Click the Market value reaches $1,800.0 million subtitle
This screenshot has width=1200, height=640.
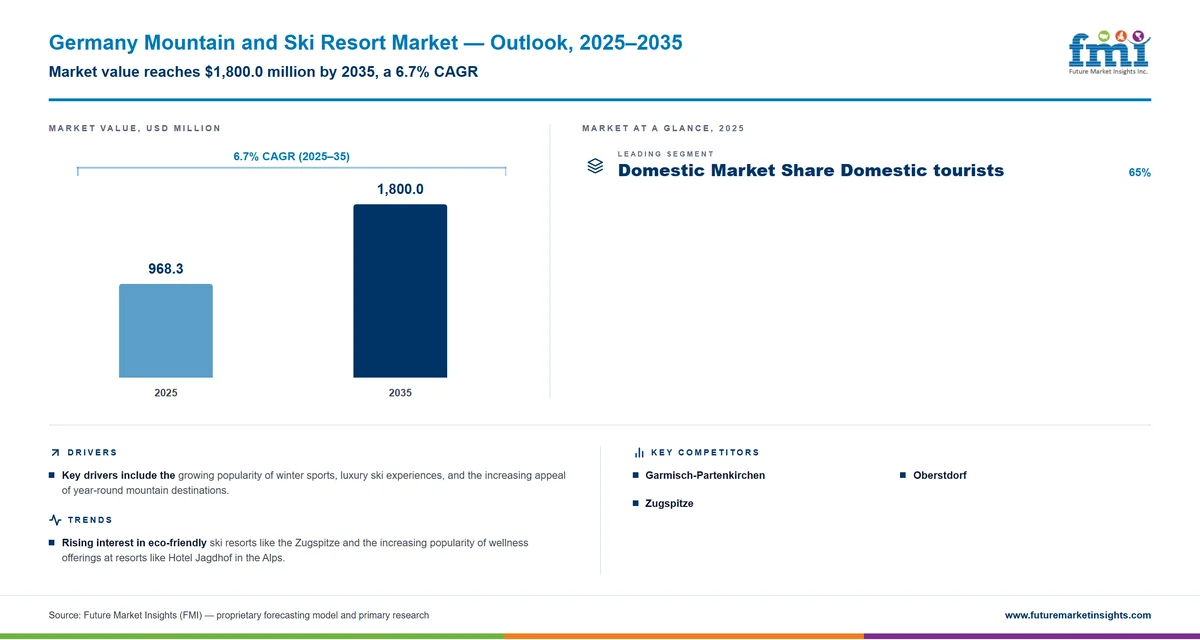(263, 72)
